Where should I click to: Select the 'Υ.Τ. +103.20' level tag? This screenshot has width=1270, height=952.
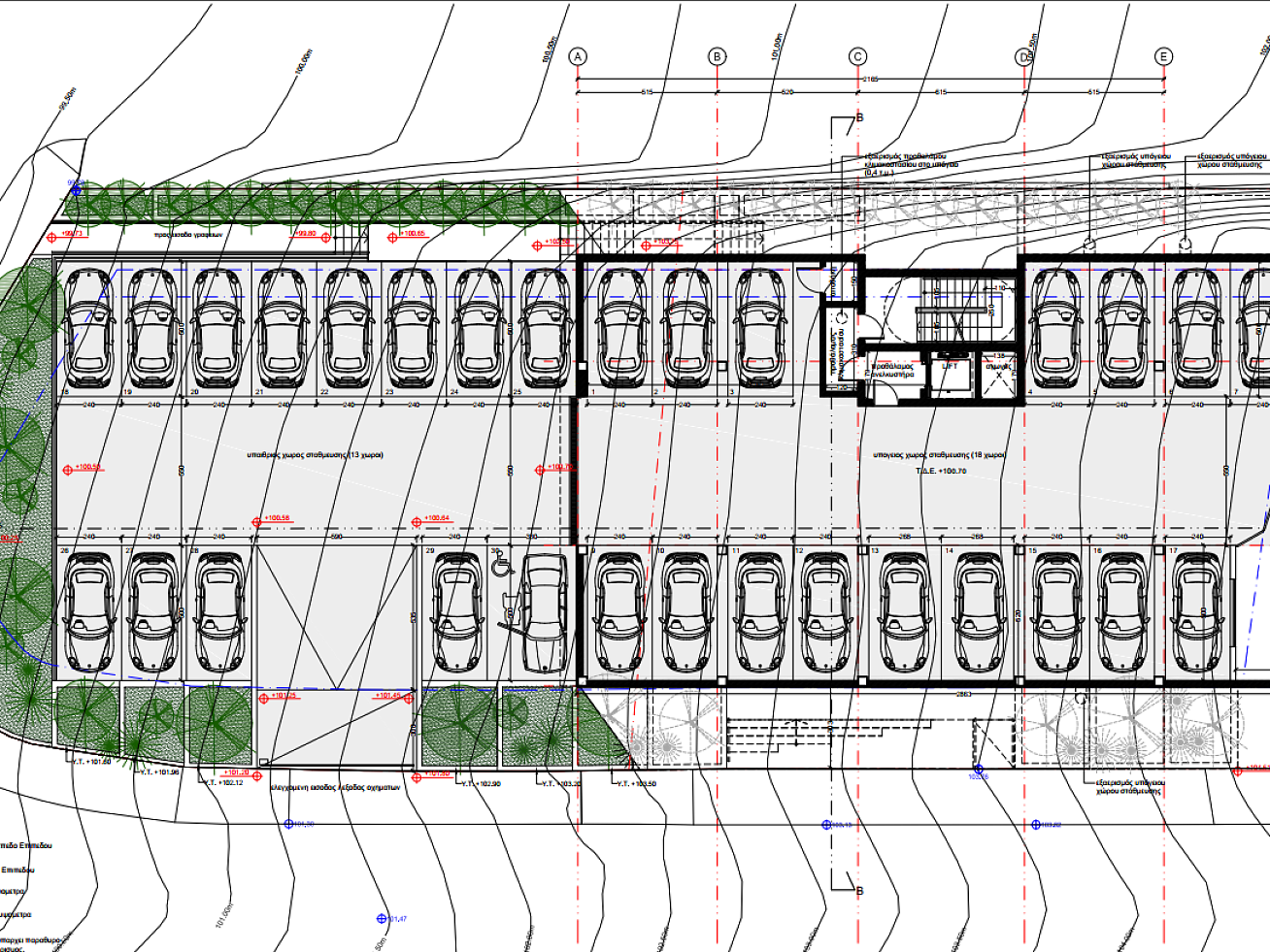561,784
